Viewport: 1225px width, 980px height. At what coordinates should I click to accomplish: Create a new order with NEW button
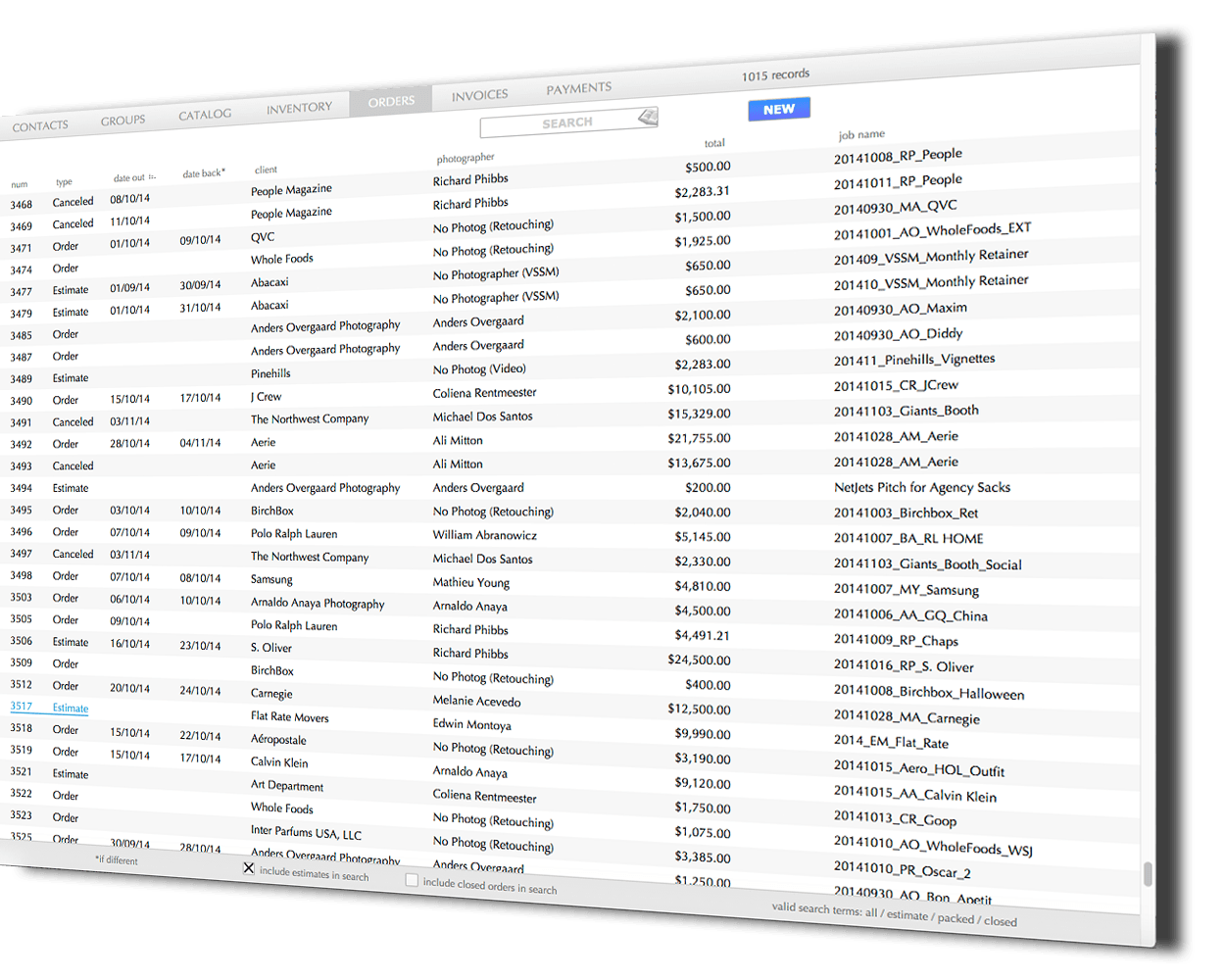pyautogui.click(x=779, y=109)
